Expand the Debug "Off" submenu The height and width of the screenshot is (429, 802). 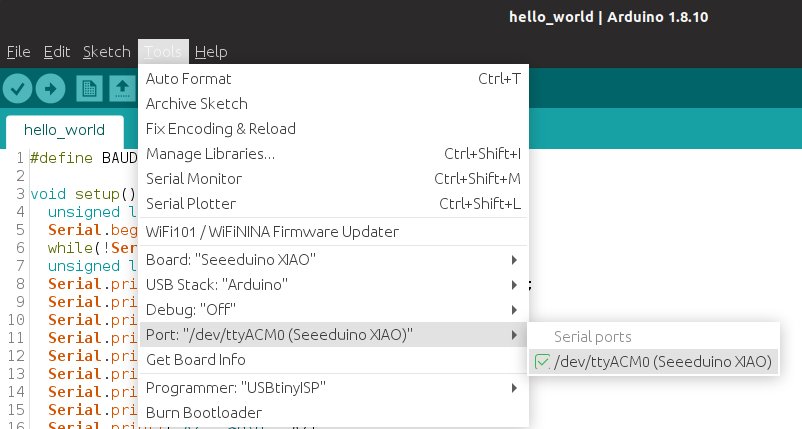(x=332, y=310)
